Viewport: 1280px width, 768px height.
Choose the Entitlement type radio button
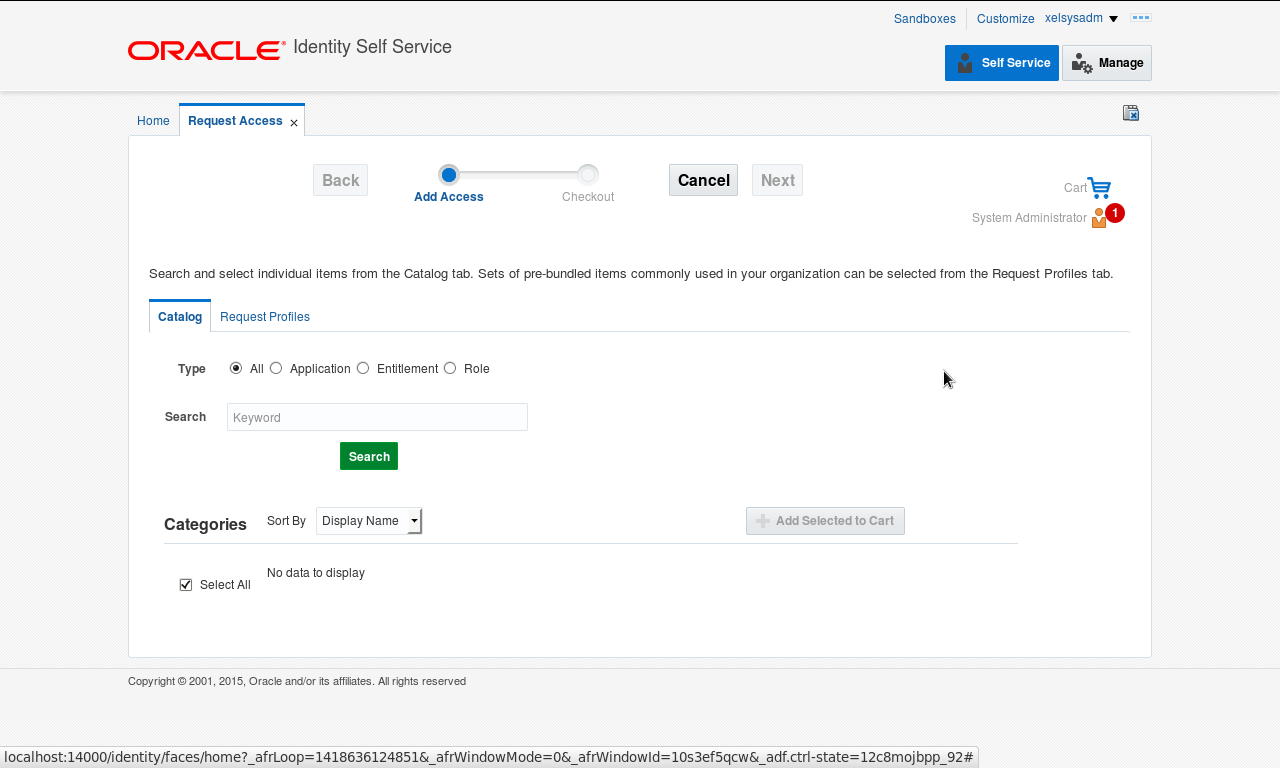pyautogui.click(x=362, y=368)
